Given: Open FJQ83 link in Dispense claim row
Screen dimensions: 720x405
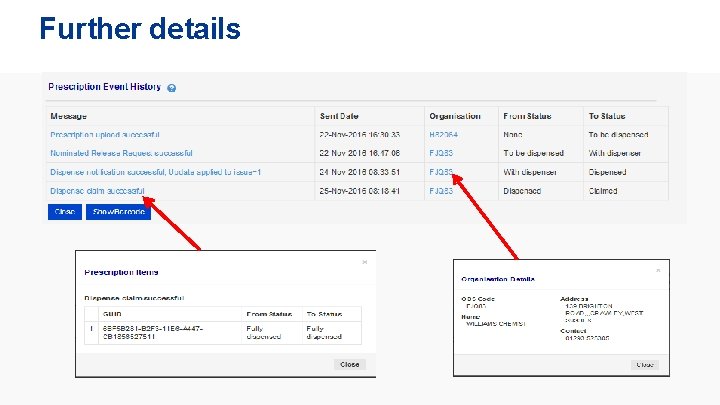Looking at the screenshot, I should [x=441, y=191].
